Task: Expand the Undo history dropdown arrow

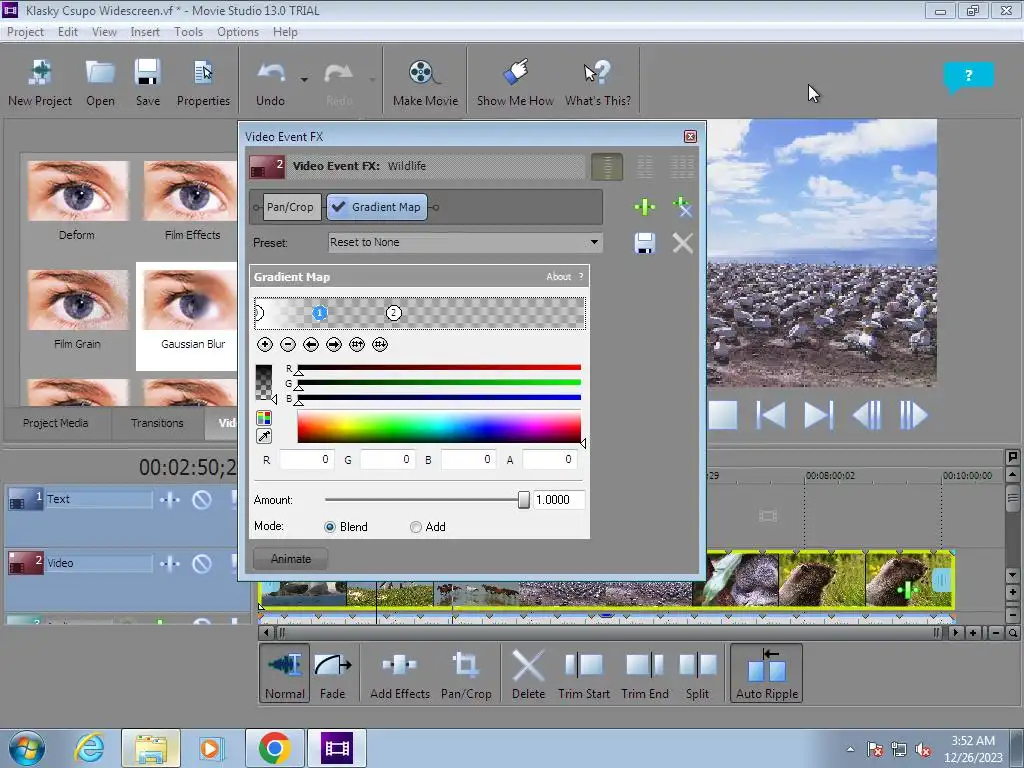Action: click(x=304, y=80)
